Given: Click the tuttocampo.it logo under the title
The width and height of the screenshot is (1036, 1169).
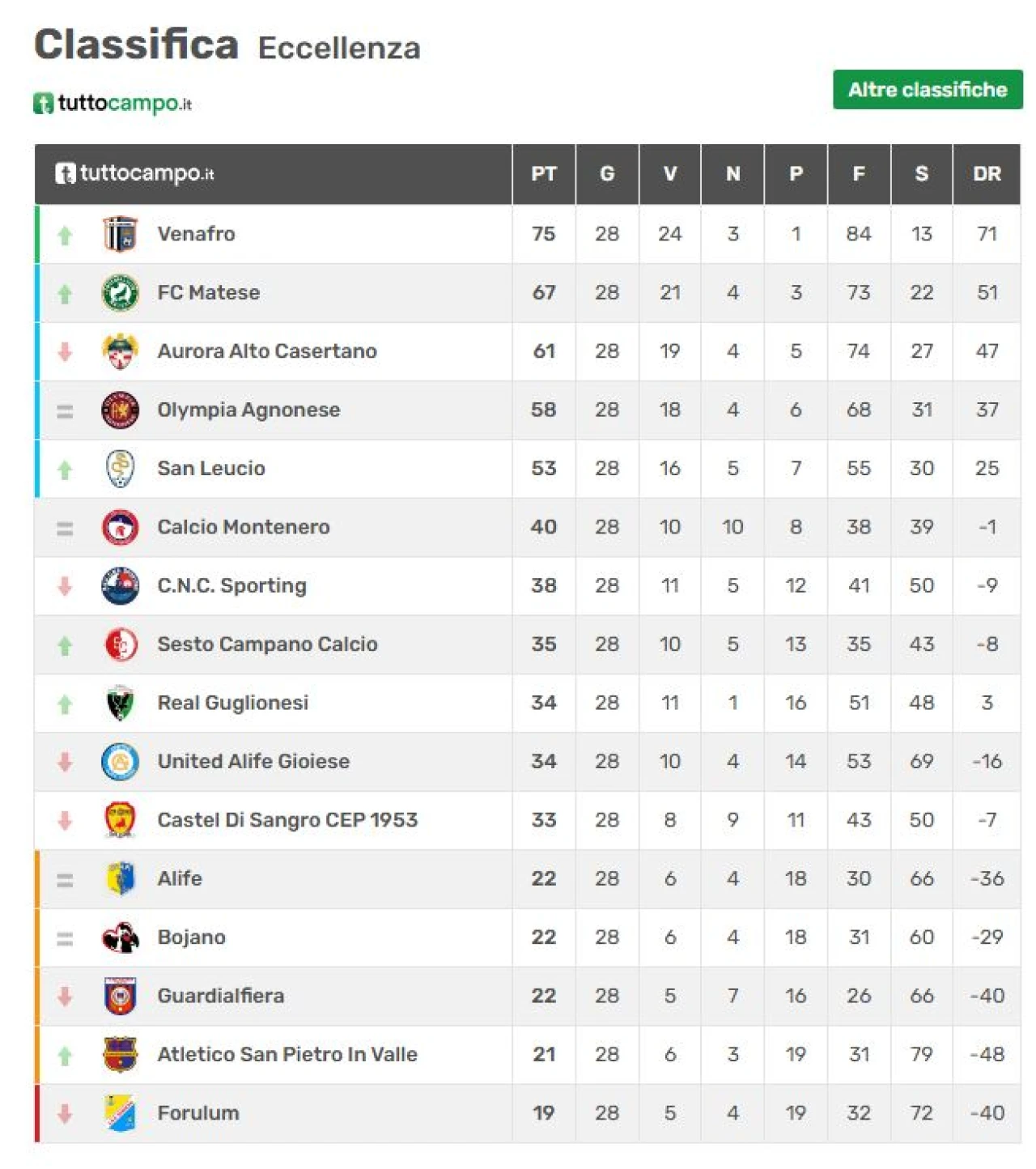Looking at the screenshot, I should (x=113, y=104).
